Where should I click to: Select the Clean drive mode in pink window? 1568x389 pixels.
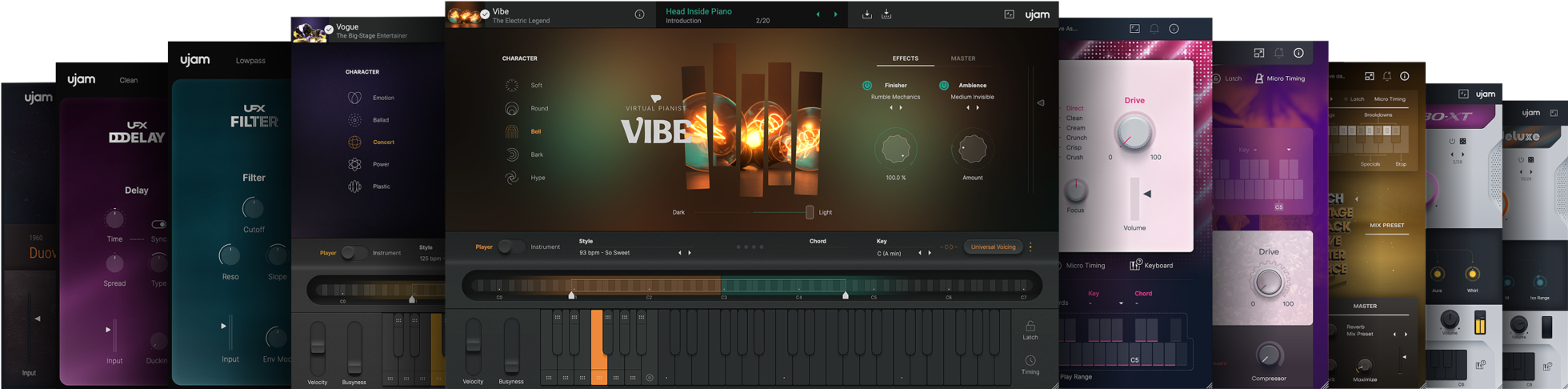coord(1074,118)
